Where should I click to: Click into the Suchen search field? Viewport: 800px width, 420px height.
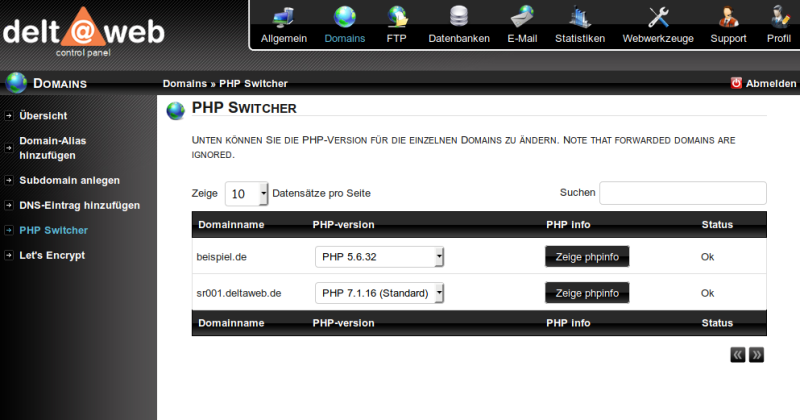683,193
